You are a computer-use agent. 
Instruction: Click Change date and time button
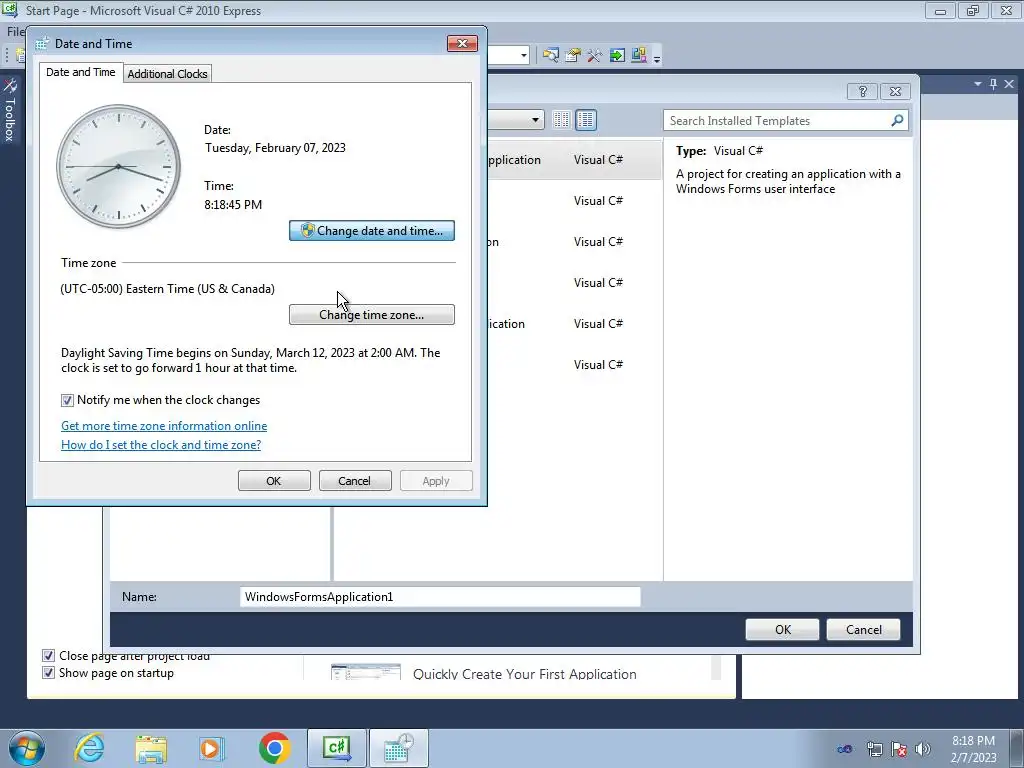tap(372, 231)
